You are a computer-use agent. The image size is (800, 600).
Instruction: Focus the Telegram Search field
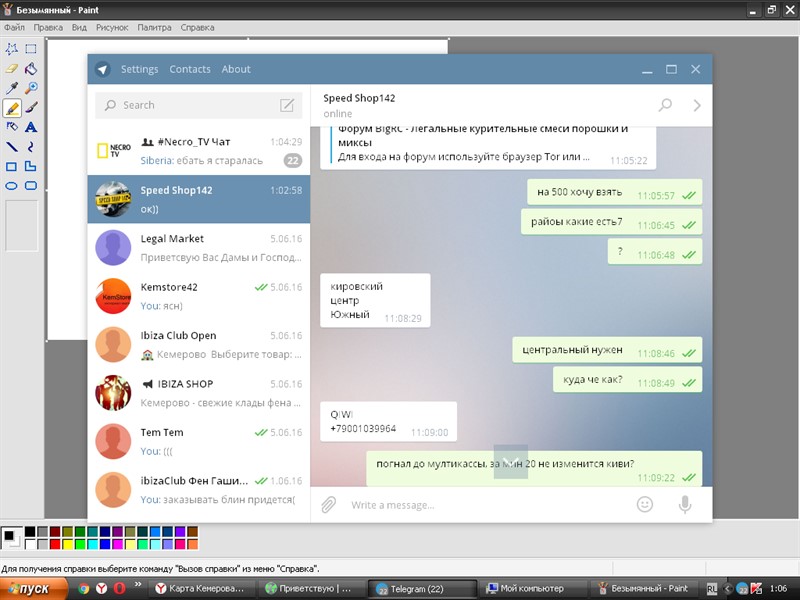[x=199, y=105]
